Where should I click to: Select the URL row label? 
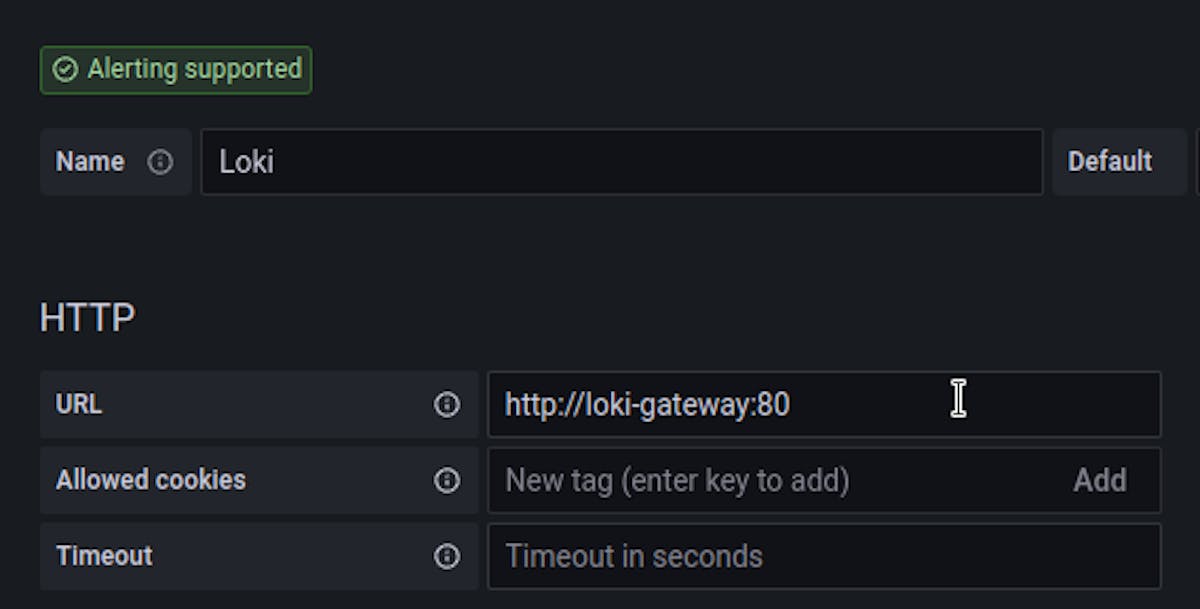(x=79, y=404)
